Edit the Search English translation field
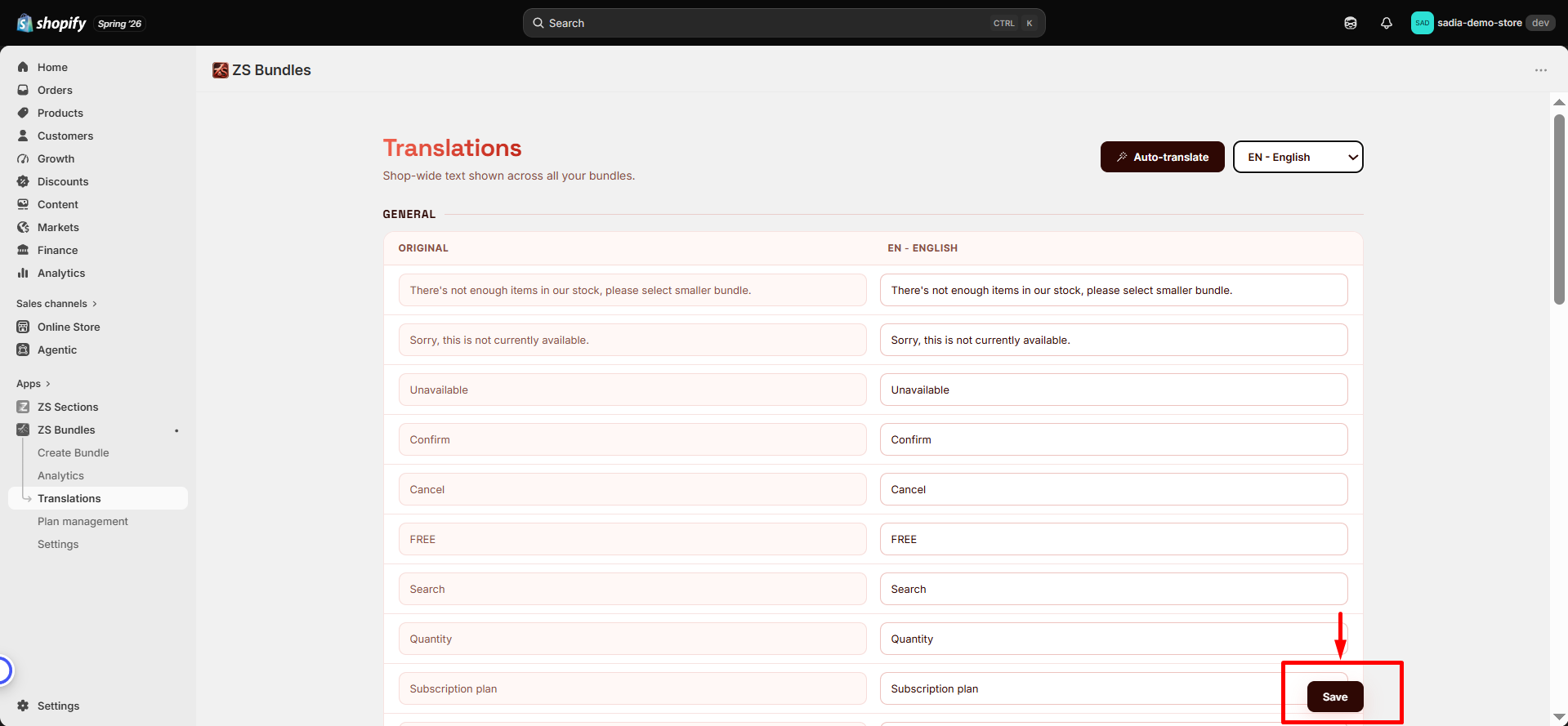The width and height of the screenshot is (1568, 726). [1114, 589]
